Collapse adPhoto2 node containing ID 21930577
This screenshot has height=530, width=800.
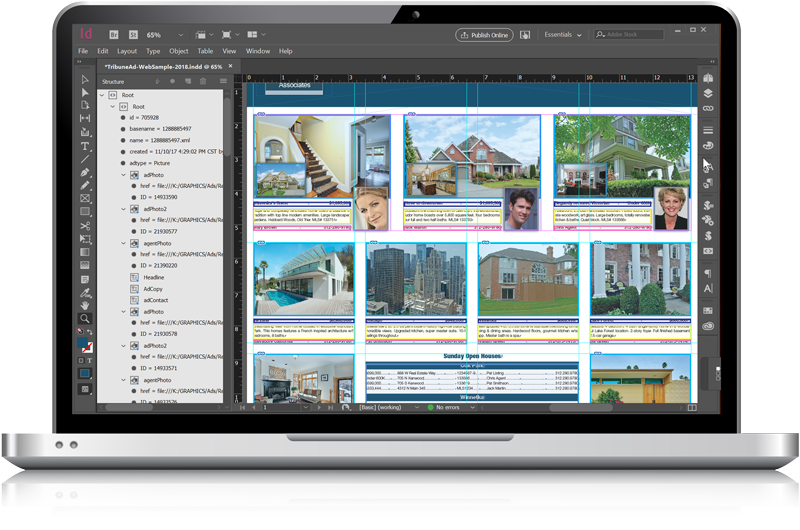tap(123, 209)
